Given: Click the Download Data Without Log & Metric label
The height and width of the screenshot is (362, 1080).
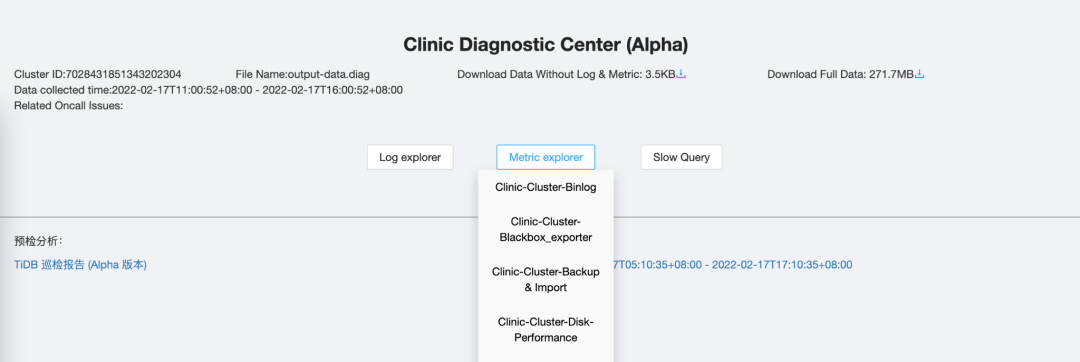Looking at the screenshot, I should [x=550, y=74].
